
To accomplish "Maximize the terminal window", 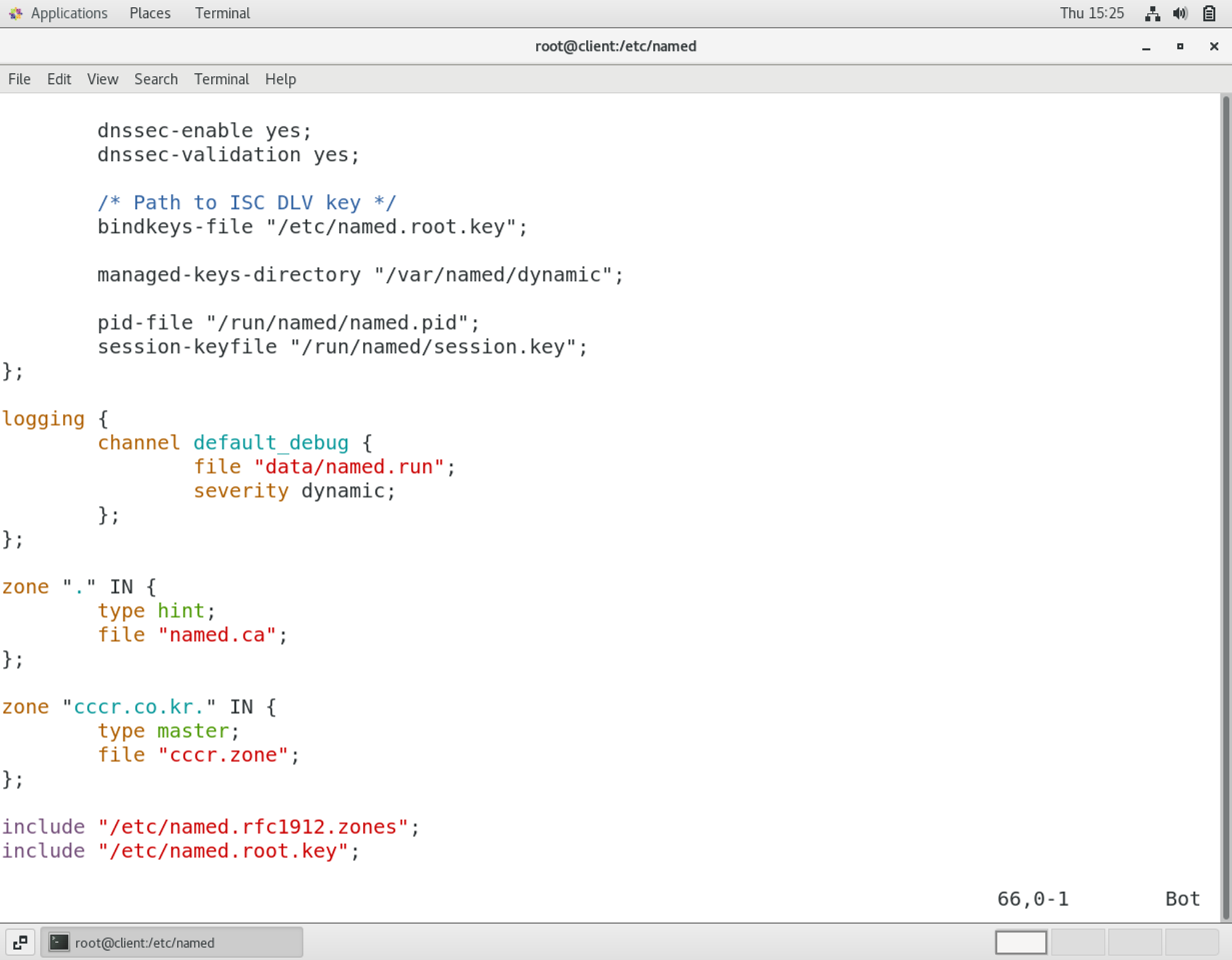I will point(1180,47).
